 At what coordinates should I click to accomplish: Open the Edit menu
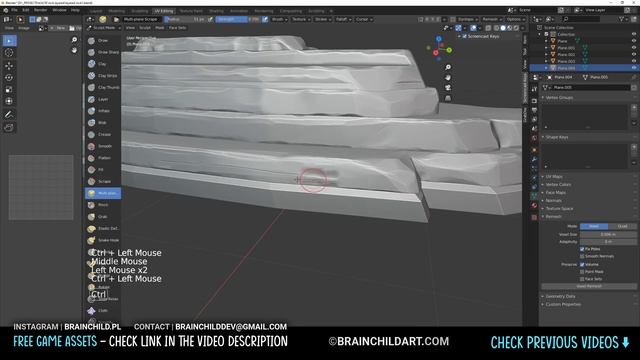(x=26, y=10)
